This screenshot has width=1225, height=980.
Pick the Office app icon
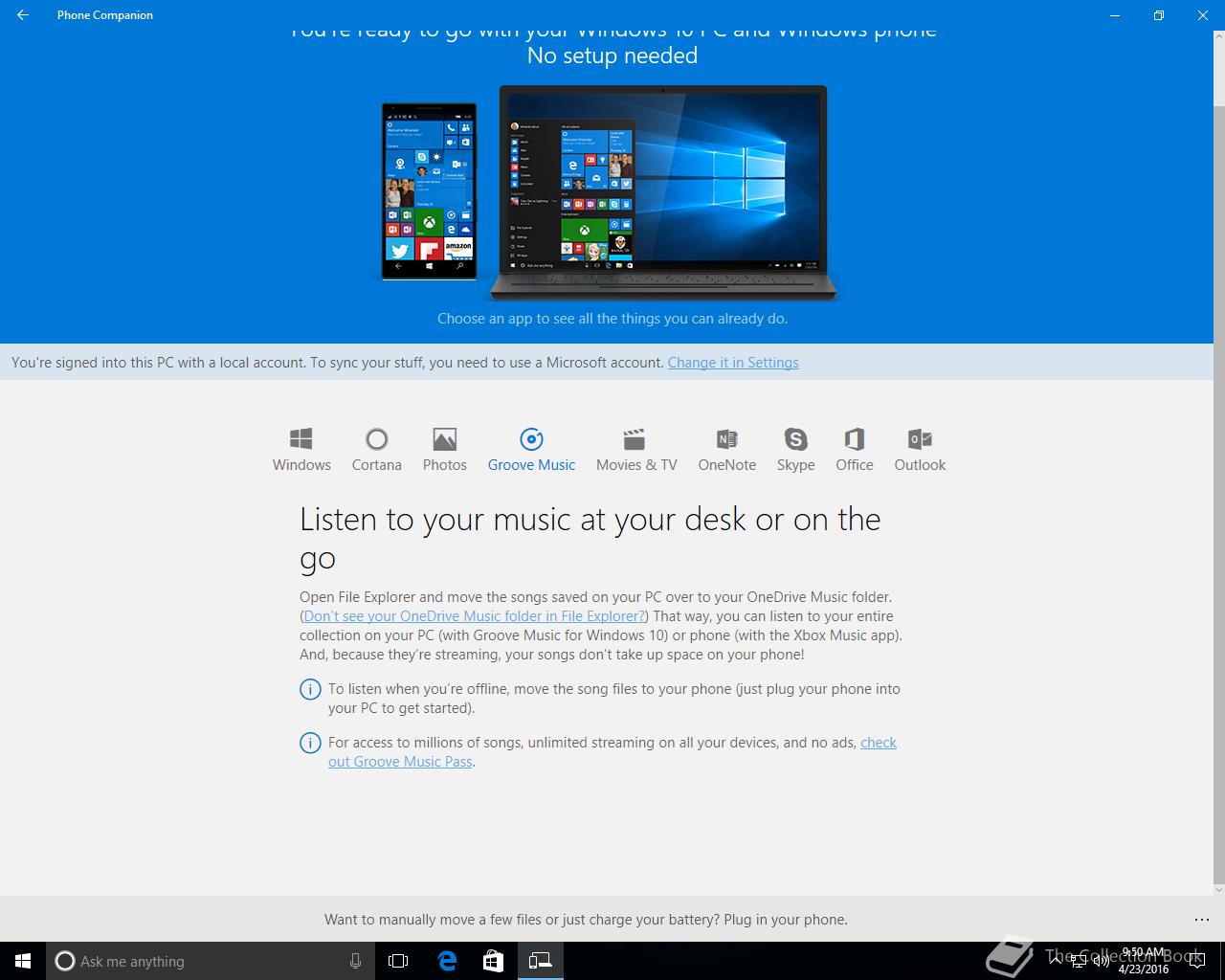855,450
